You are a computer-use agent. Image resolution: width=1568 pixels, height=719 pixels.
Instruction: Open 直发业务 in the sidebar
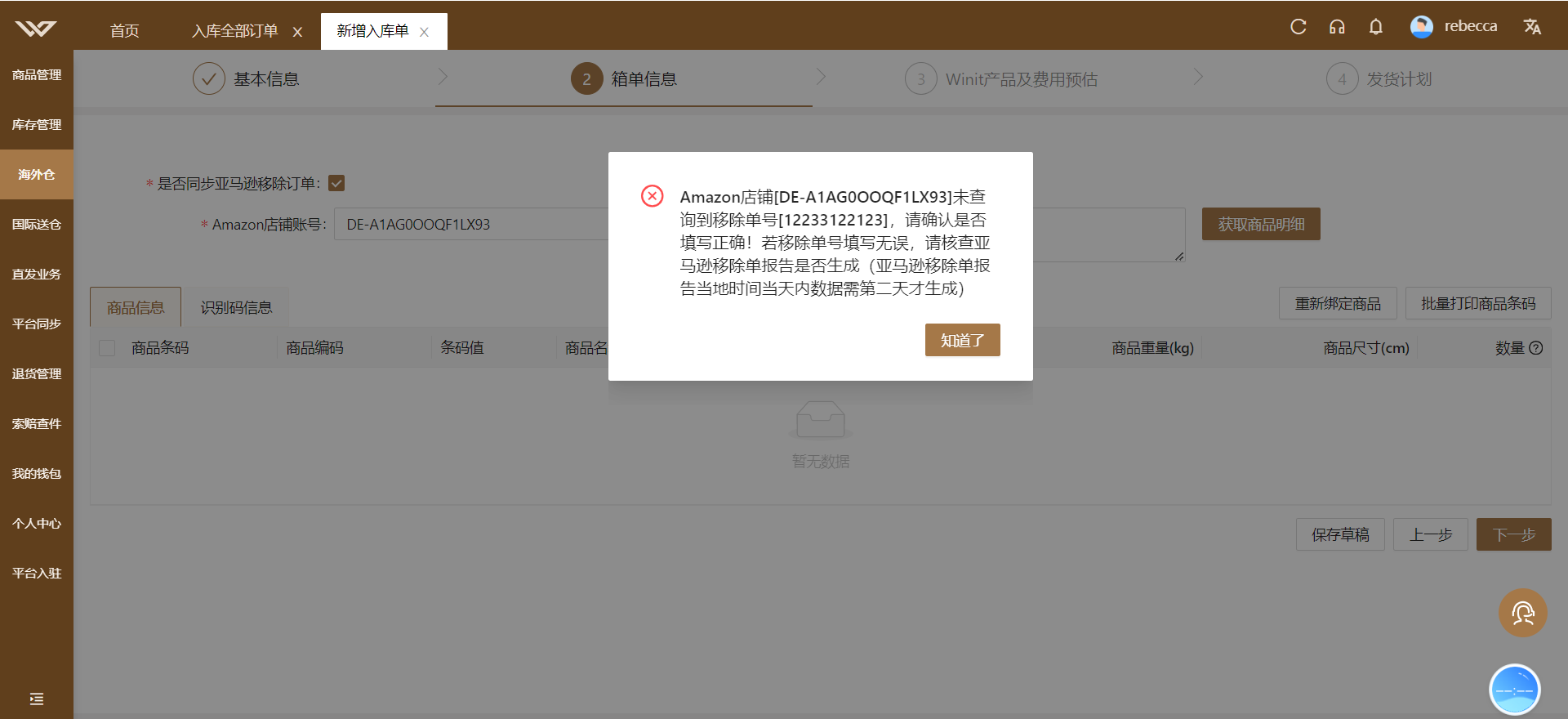coord(37,274)
